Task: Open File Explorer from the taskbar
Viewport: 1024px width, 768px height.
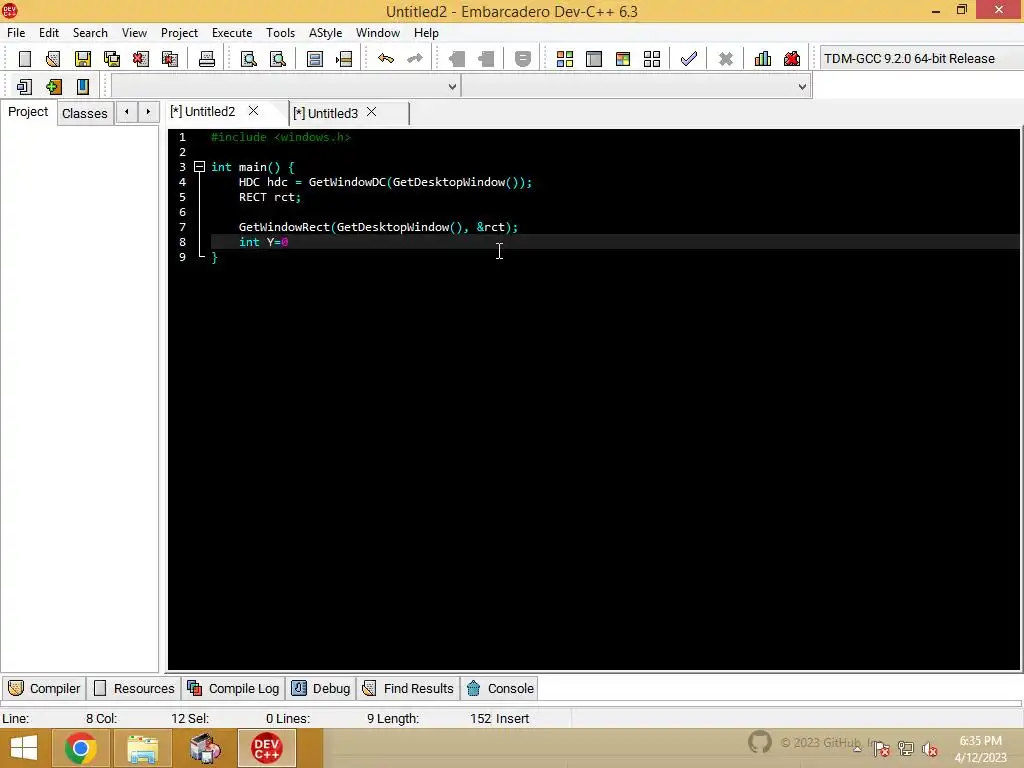Action: [x=143, y=748]
